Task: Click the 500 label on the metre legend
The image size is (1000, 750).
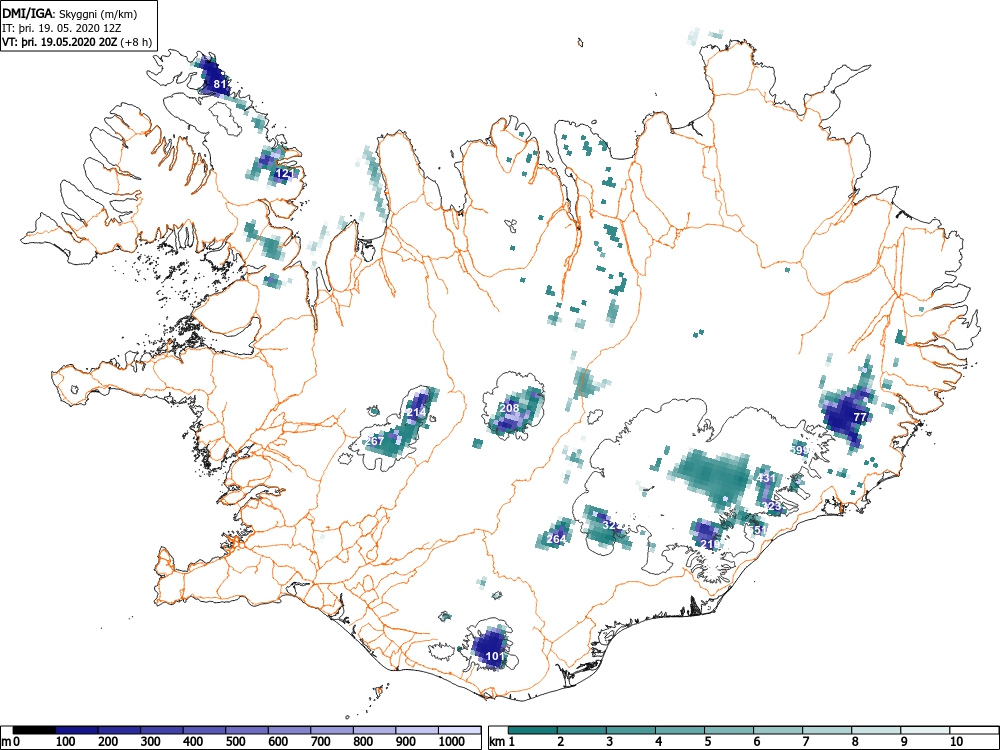Action: coord(235,742)
